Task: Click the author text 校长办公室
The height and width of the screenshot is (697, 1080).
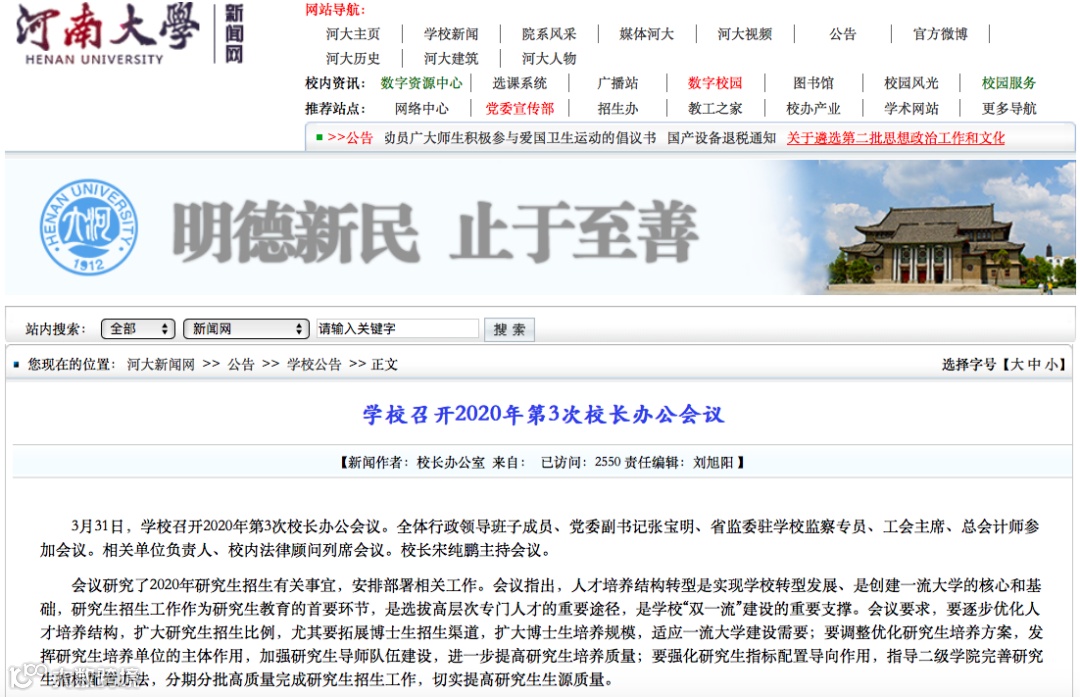Action: (x=450, y=462)
